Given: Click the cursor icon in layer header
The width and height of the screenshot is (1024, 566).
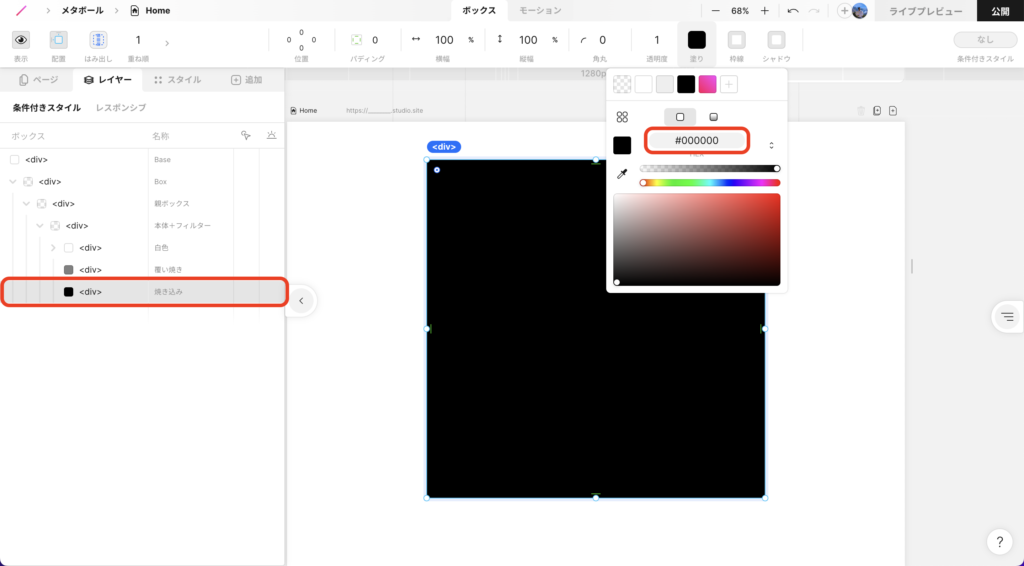Looking at the screenshot, I should [246, 135].
